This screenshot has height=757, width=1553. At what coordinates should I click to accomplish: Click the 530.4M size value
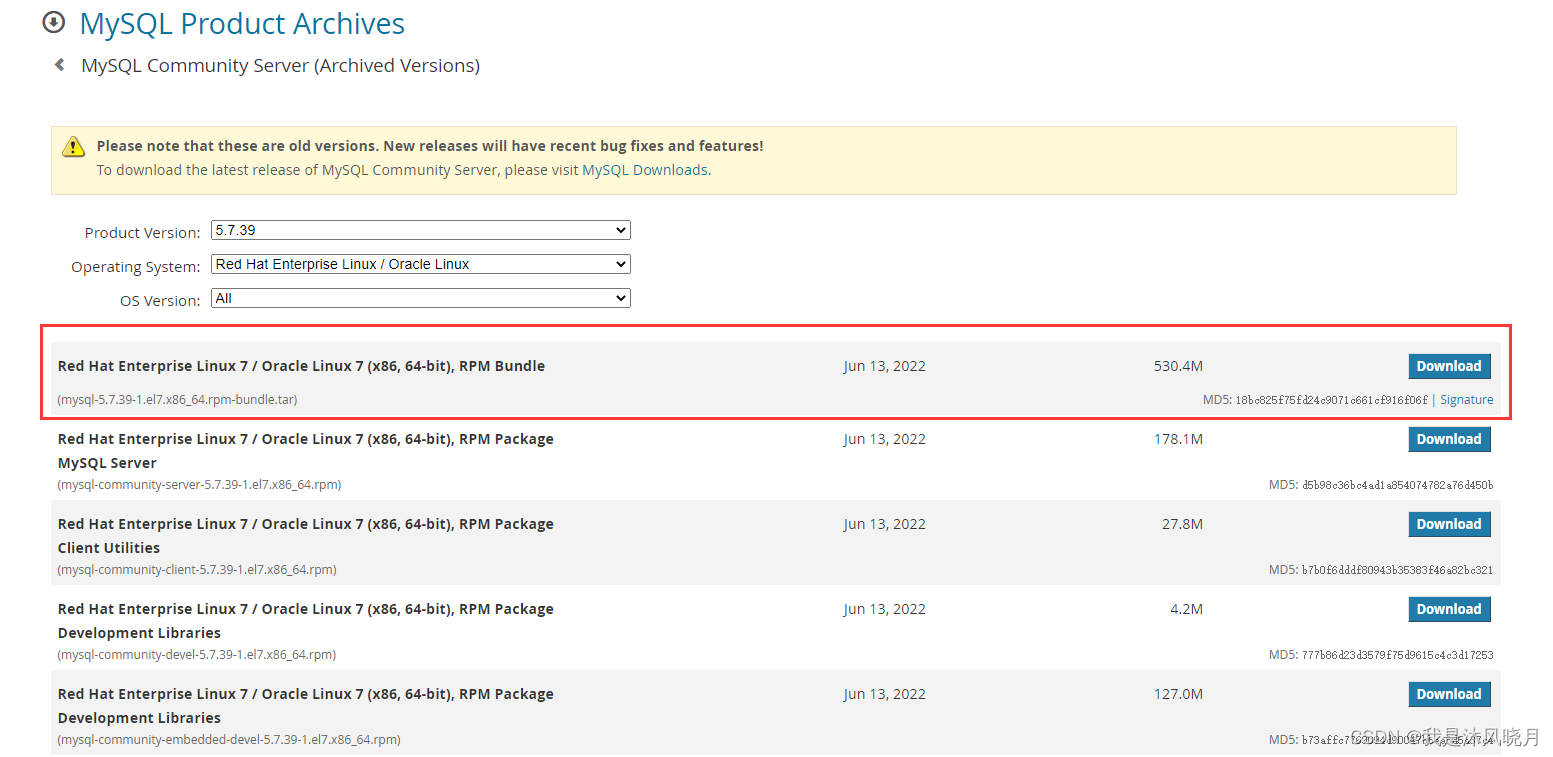(1178, 366)
